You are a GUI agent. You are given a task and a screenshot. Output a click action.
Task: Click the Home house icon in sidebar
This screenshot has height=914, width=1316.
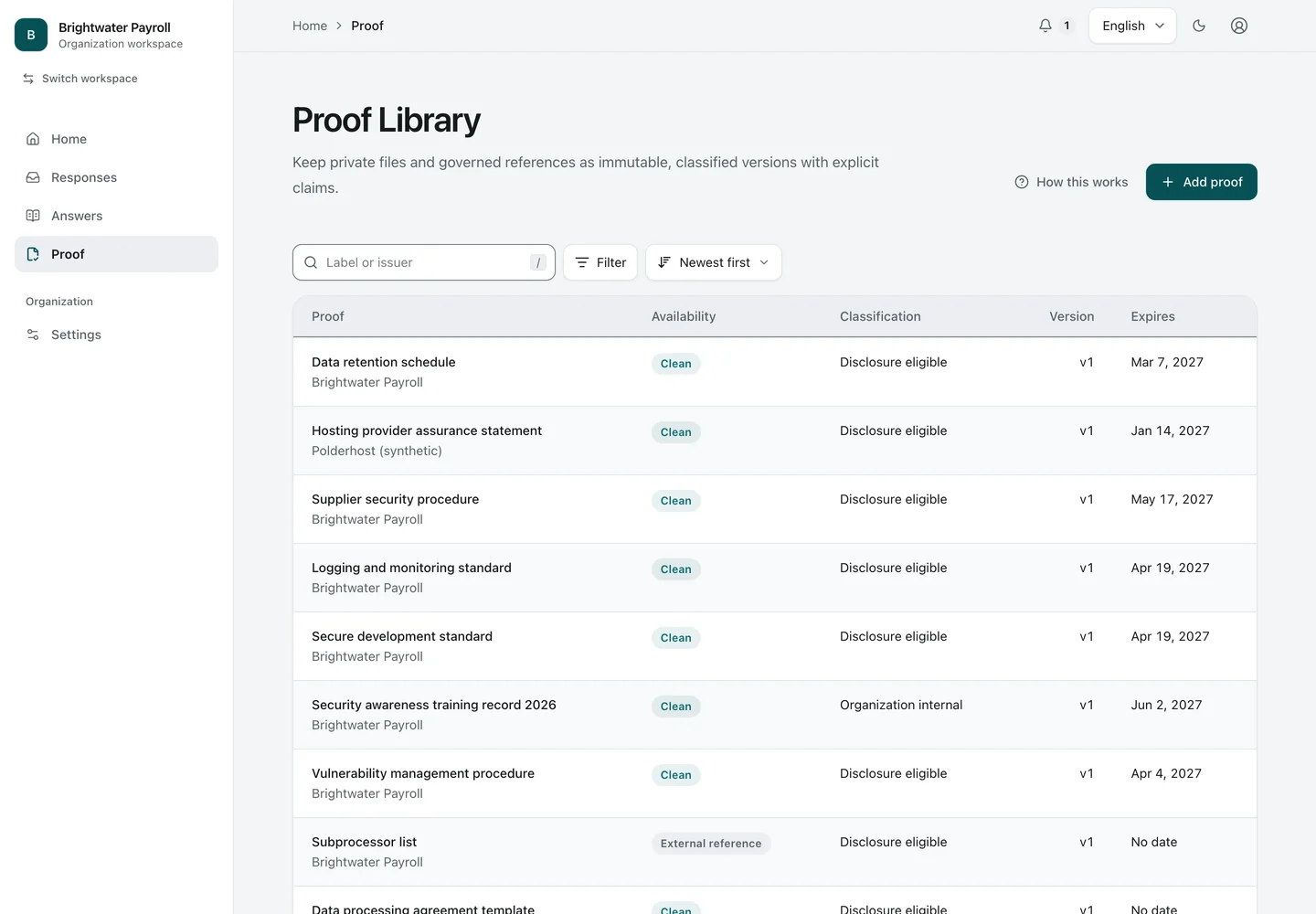pyautogui.click(x=33, y=139)
